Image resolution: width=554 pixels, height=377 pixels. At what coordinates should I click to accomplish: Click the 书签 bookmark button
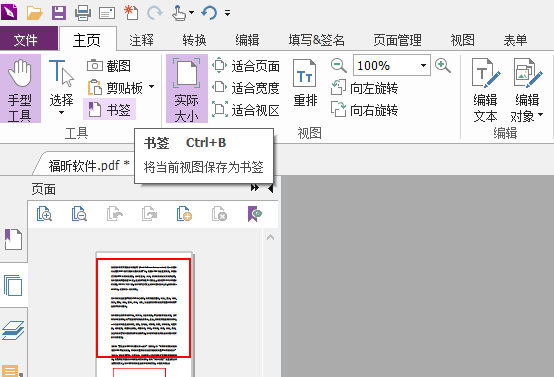coord(110,110)
